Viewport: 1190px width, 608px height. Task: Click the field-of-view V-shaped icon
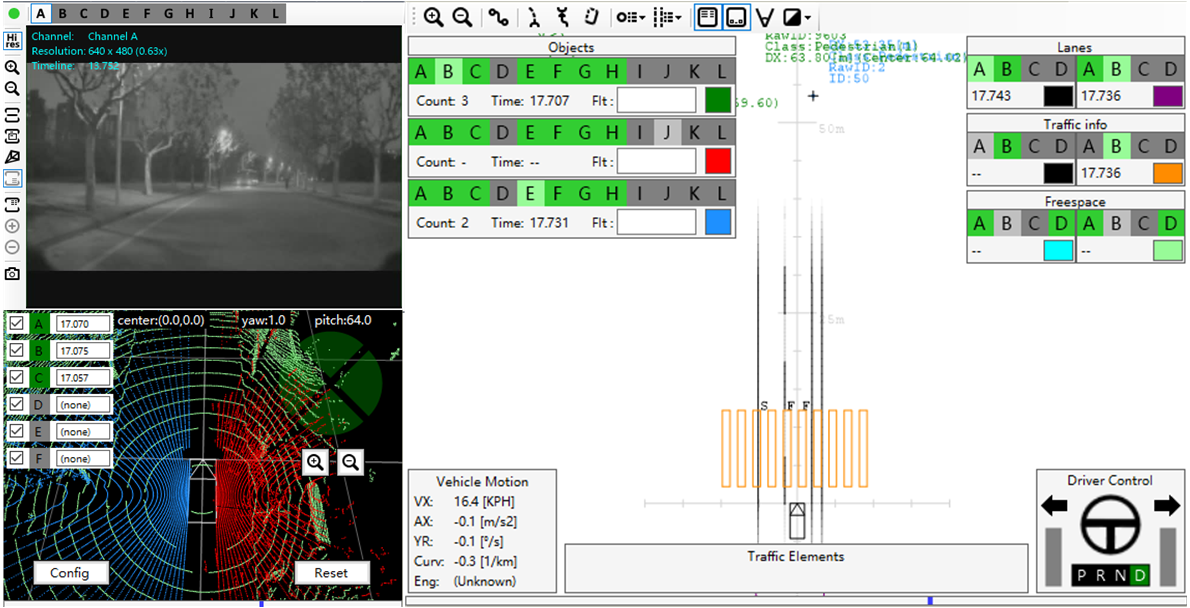(765, 17)
